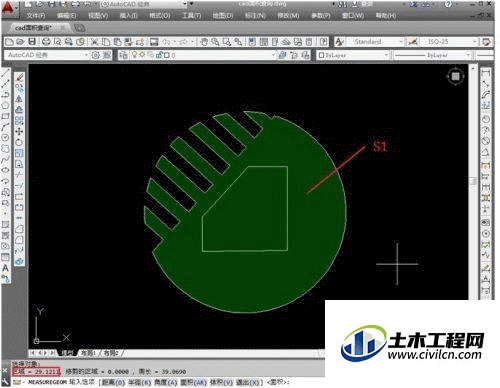Open the 工具(T) menu

click(x=192, y=16)
